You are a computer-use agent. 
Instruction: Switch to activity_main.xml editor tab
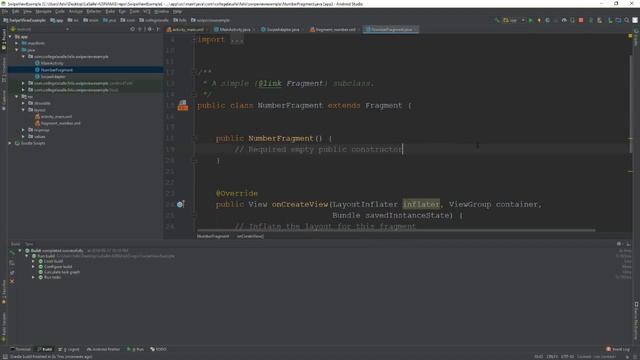click(x=187, y=29)
